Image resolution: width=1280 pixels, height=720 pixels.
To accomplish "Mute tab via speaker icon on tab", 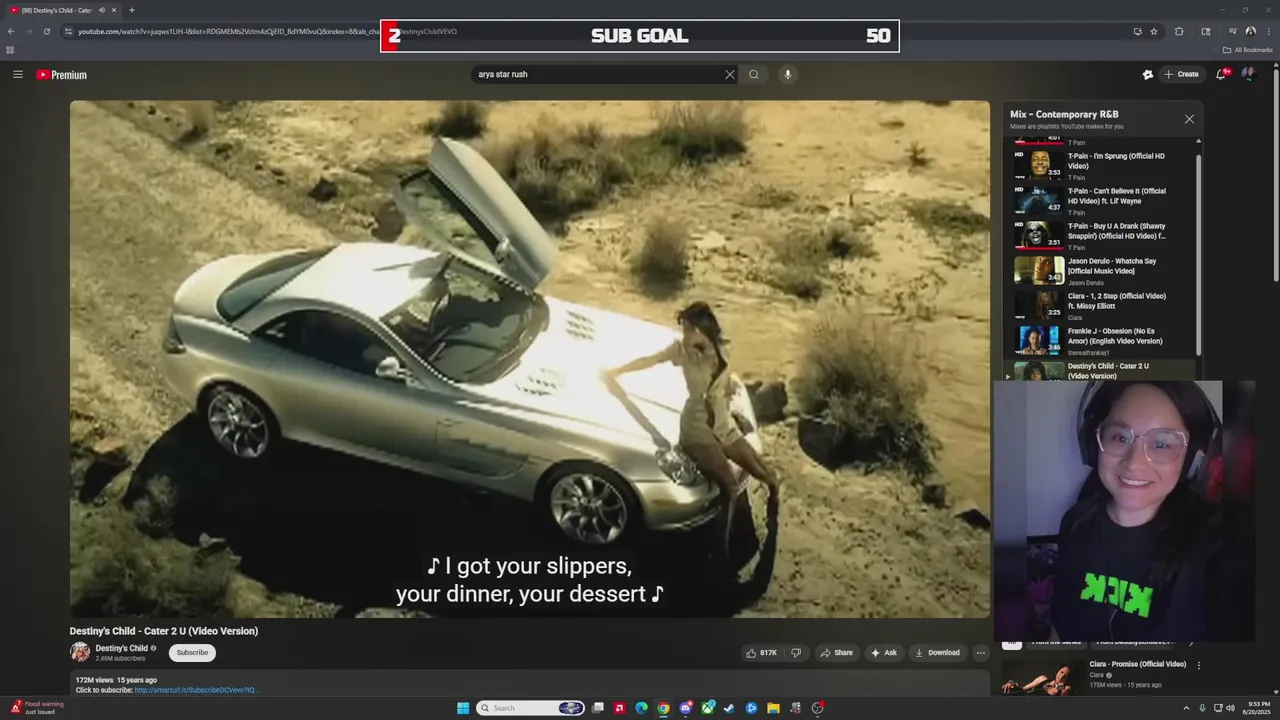I will [101, 10].
